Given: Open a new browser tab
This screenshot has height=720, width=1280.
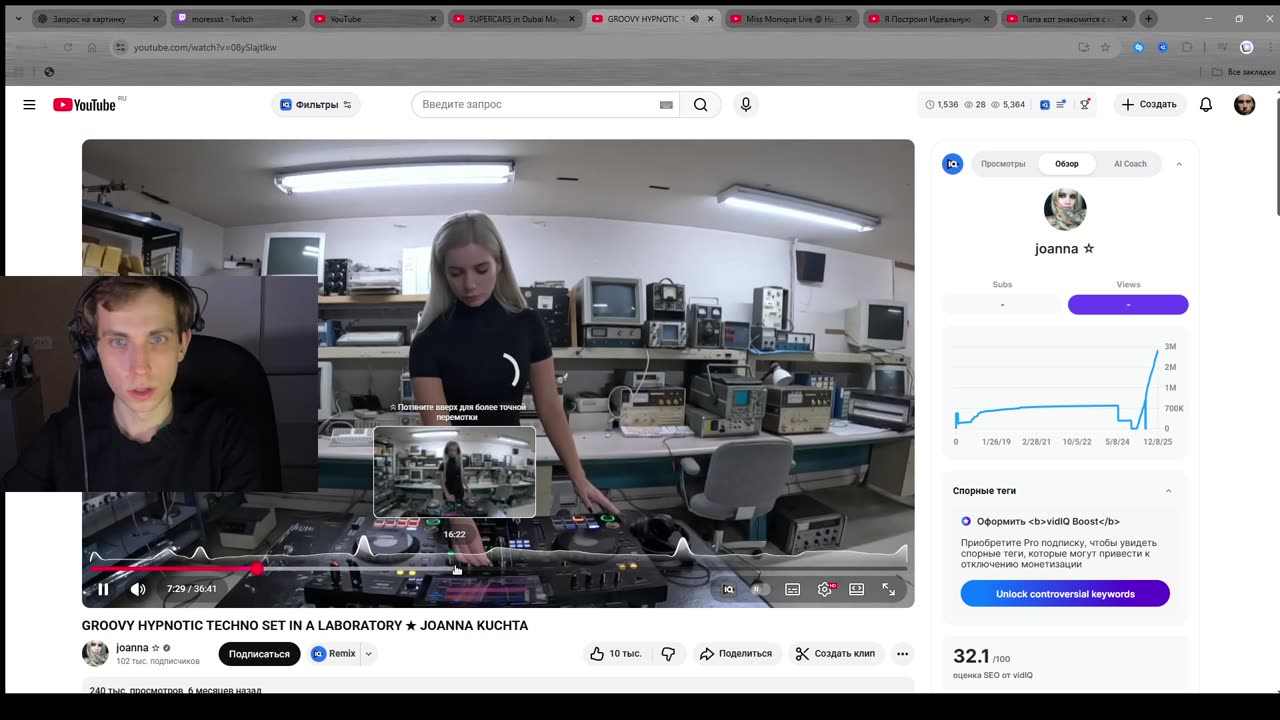Looking at the screenshot, I should [x=1148, y=19].
